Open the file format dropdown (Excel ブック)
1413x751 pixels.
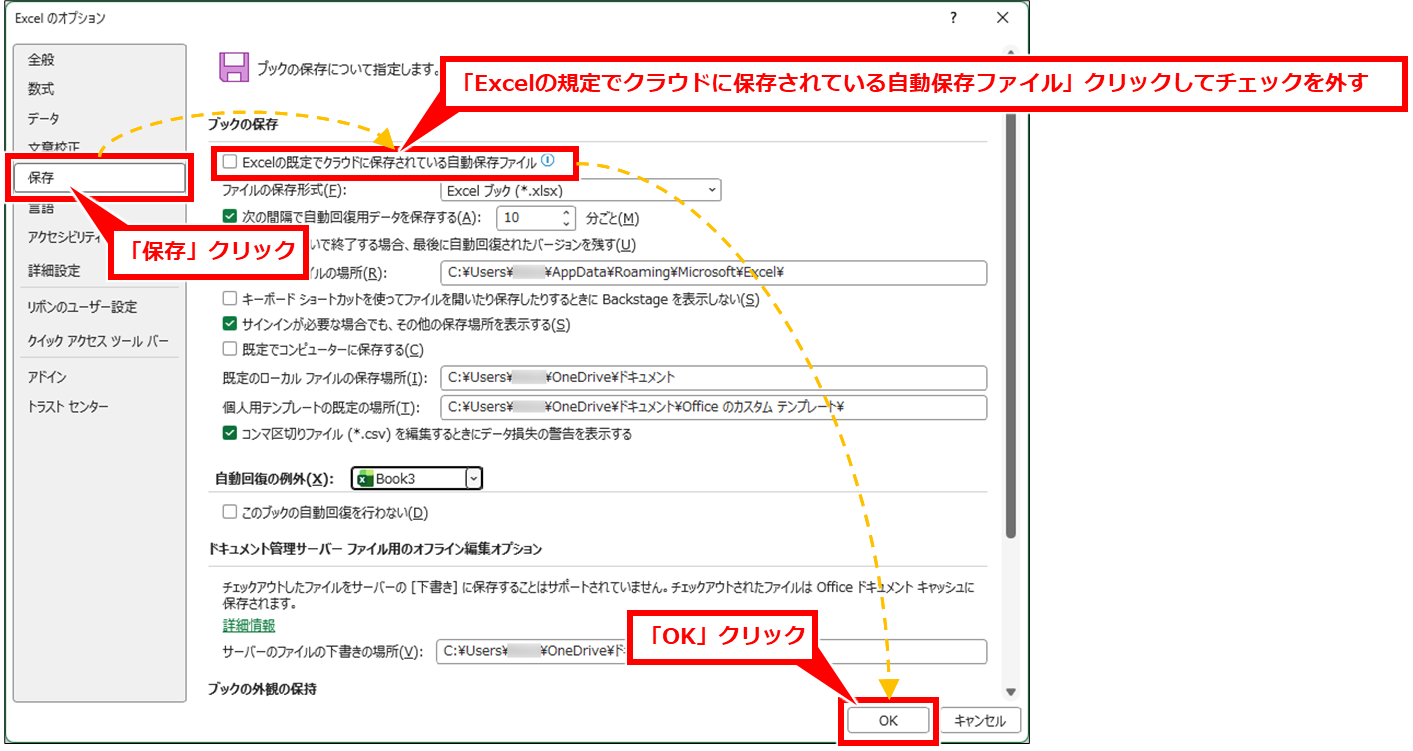580,190
